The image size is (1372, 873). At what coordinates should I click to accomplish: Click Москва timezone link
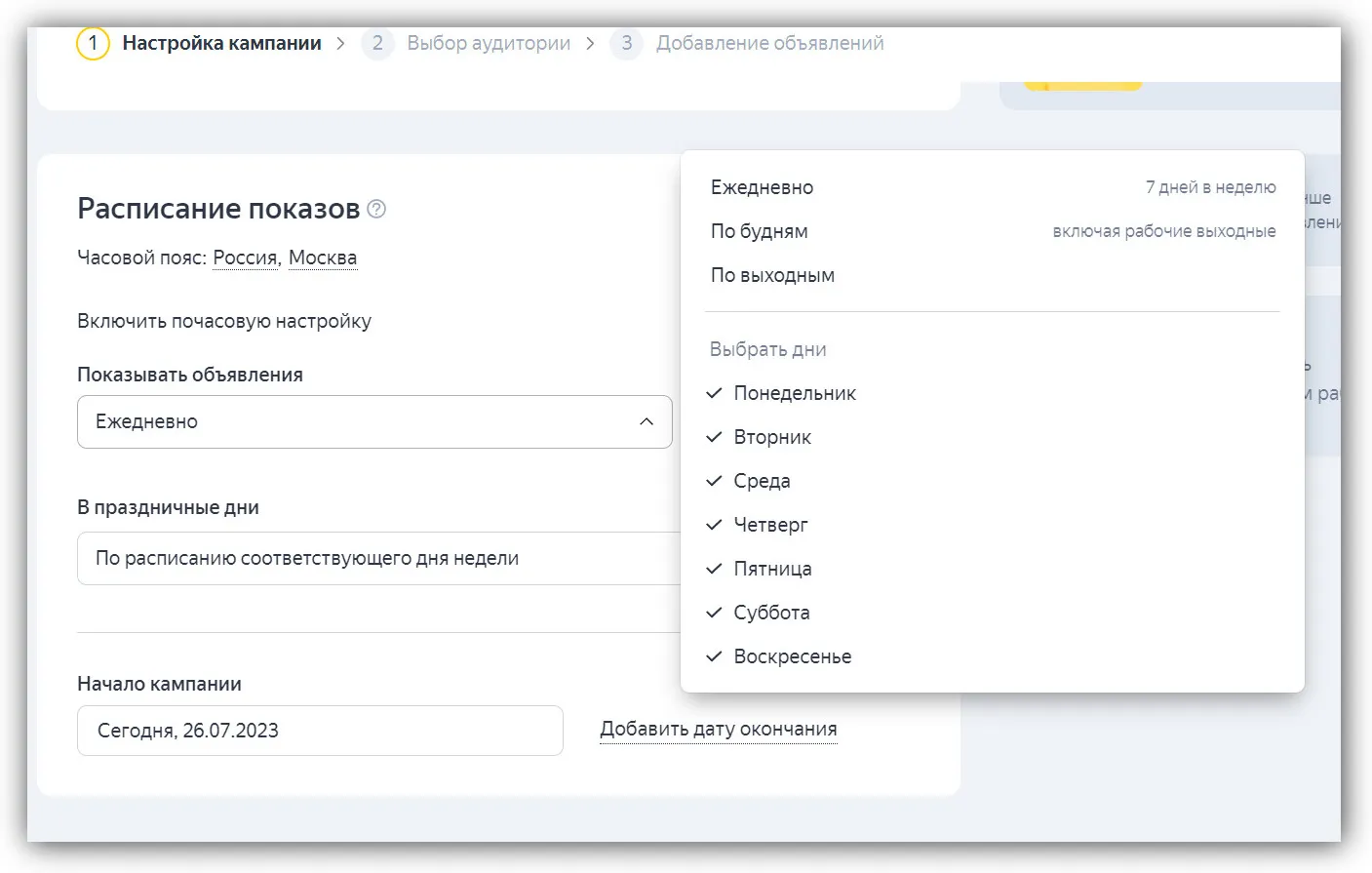tap(323, 258)
